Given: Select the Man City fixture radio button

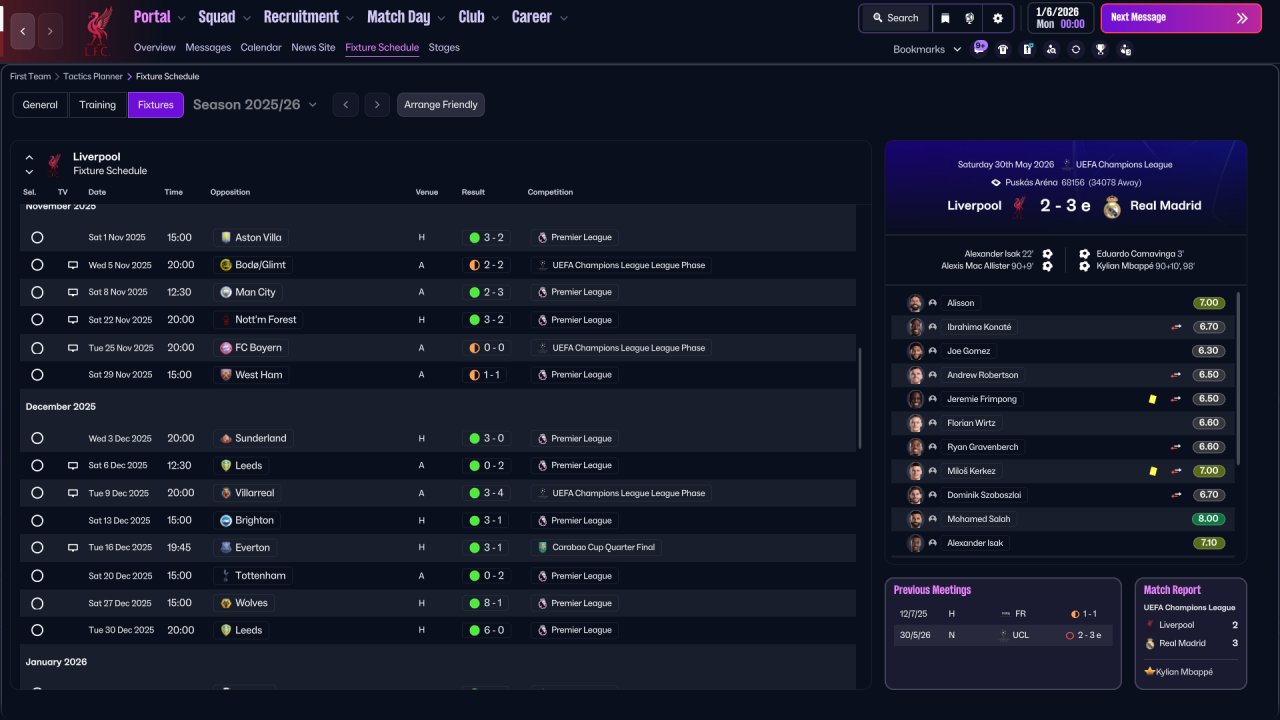Looking at the screenshot, I should tap(37, 292).
